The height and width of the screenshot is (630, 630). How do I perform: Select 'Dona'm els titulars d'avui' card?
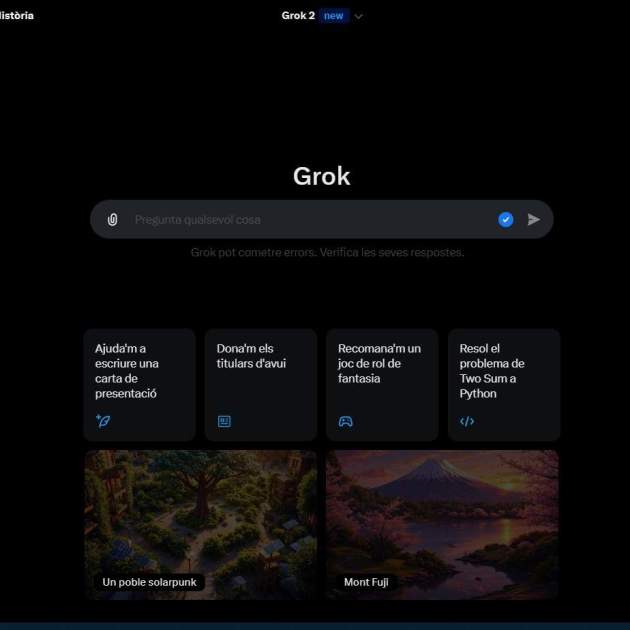pos(261,385)
